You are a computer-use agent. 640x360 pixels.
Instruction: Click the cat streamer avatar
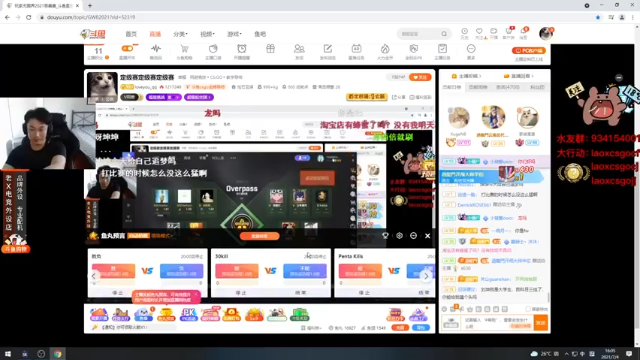pyautogui.click(x=102, y=87)
